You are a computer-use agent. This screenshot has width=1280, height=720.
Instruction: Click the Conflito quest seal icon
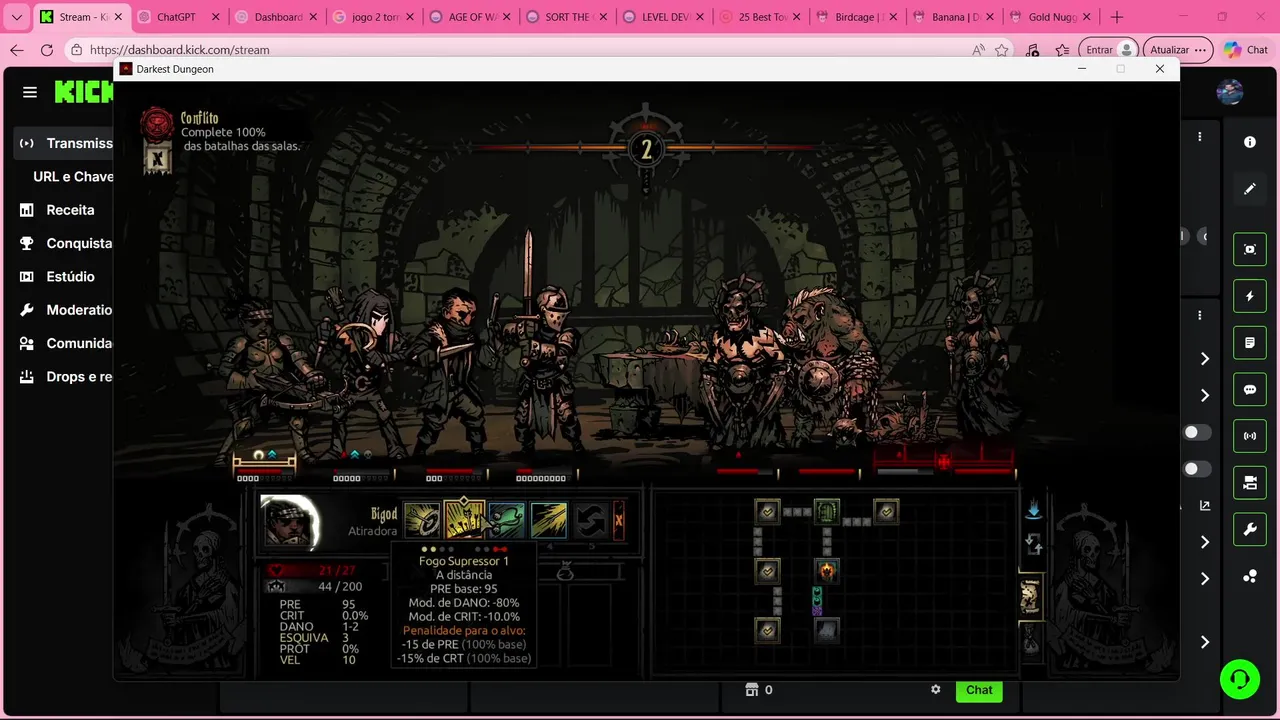click(157, 124)
